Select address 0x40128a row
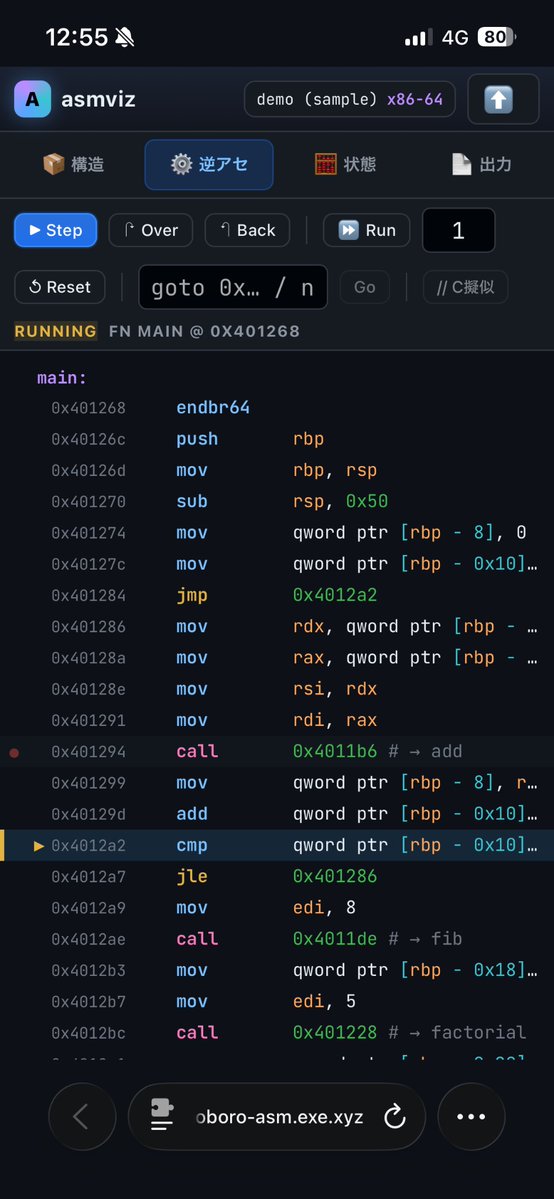554x1199 pixels. click(x=277, y=658)
